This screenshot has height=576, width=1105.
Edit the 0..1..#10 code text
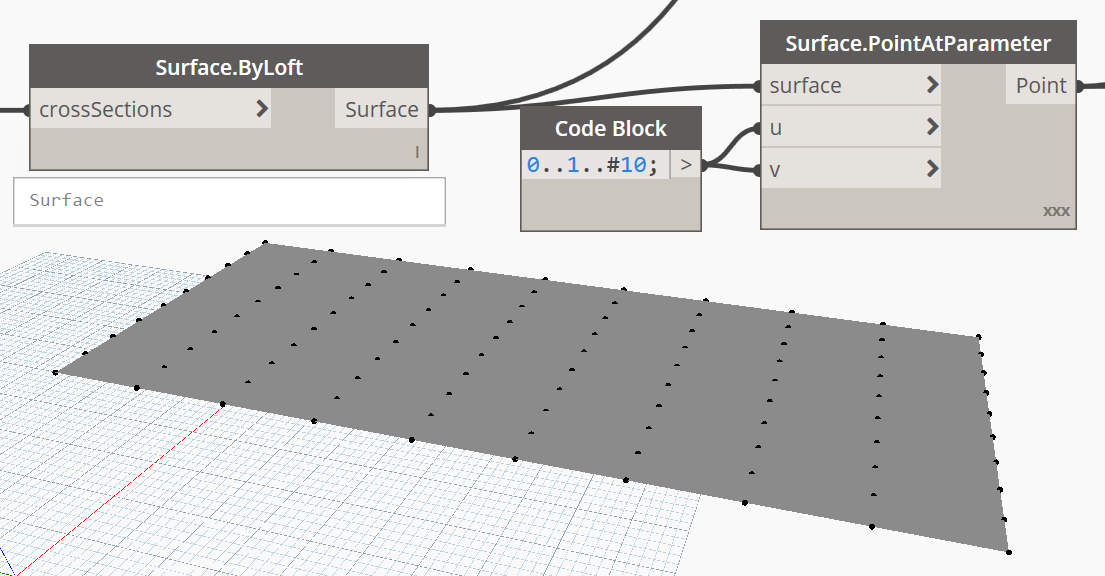pyautogui.click(x=592, y=165)
